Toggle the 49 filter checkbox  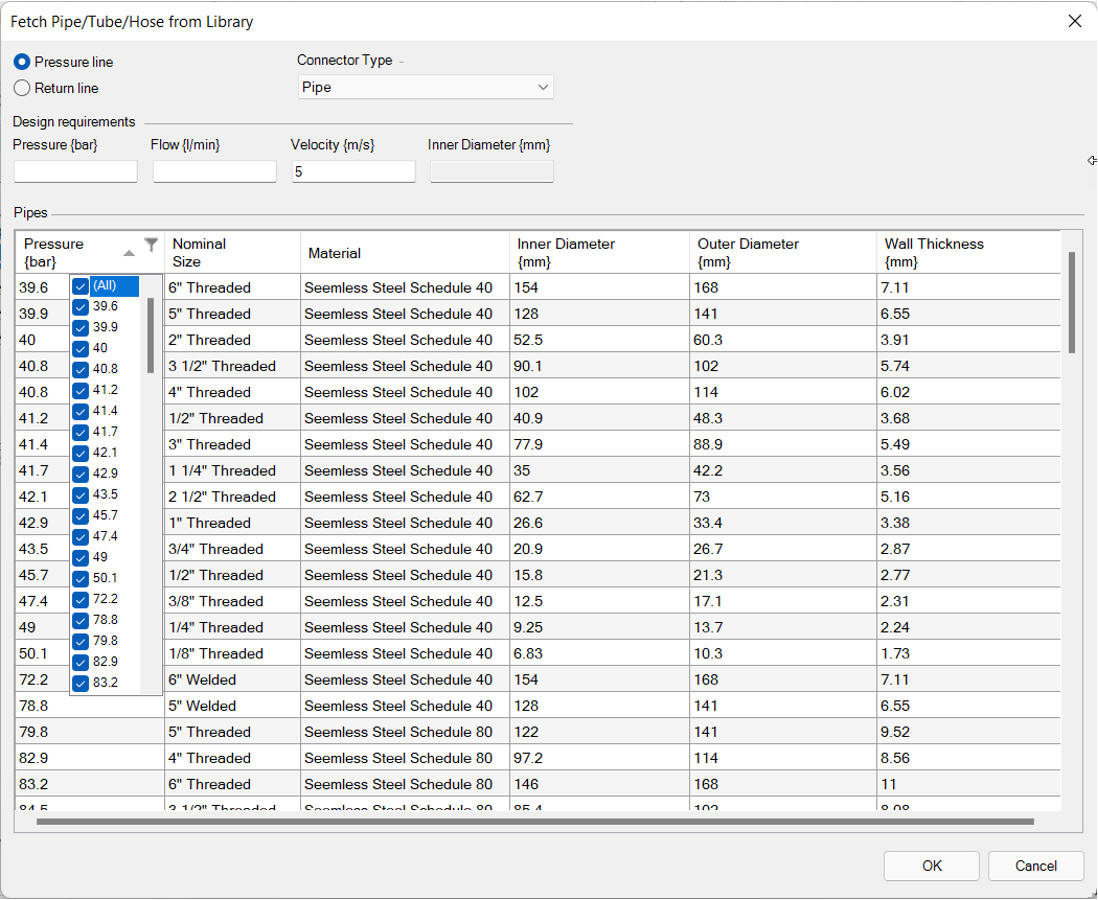(x=81, y=558)
